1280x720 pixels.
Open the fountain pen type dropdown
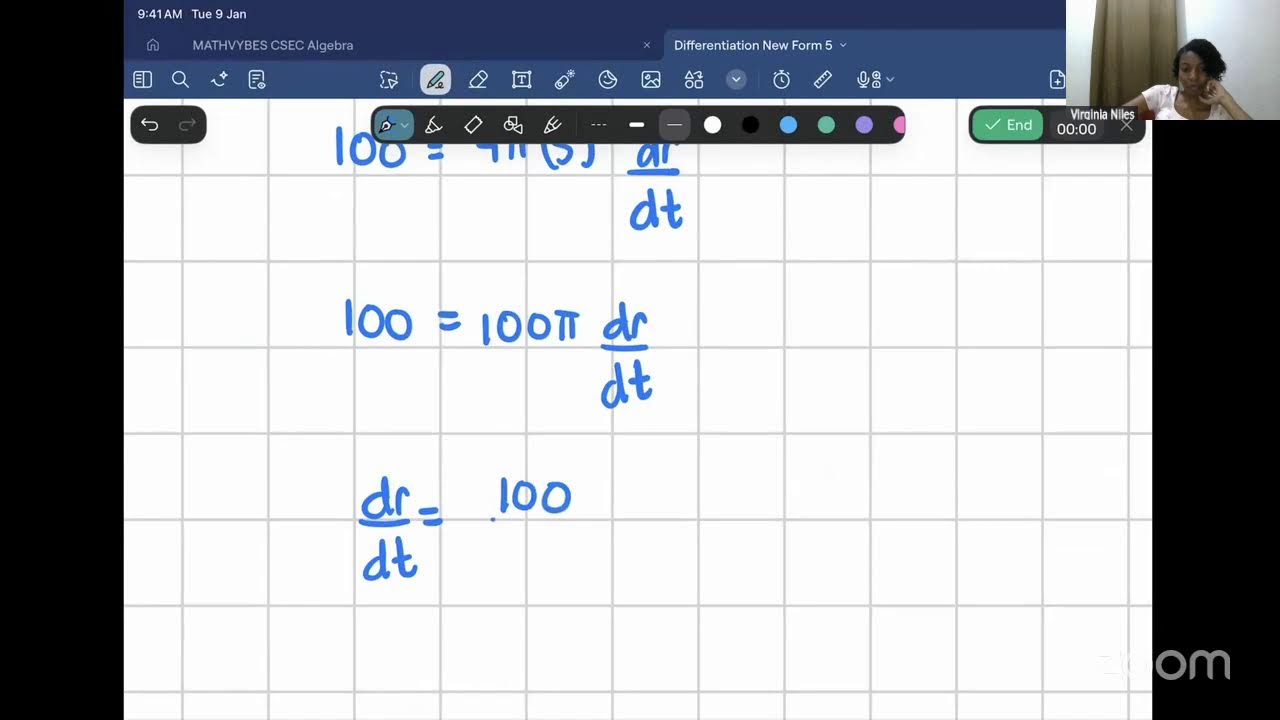tap(393, 125)
